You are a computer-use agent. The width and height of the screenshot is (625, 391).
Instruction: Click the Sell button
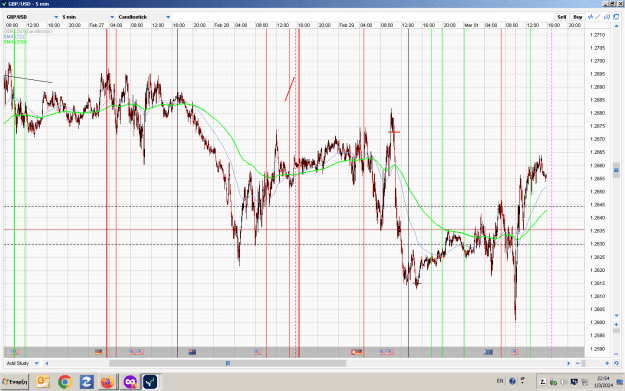pos(562,17)
